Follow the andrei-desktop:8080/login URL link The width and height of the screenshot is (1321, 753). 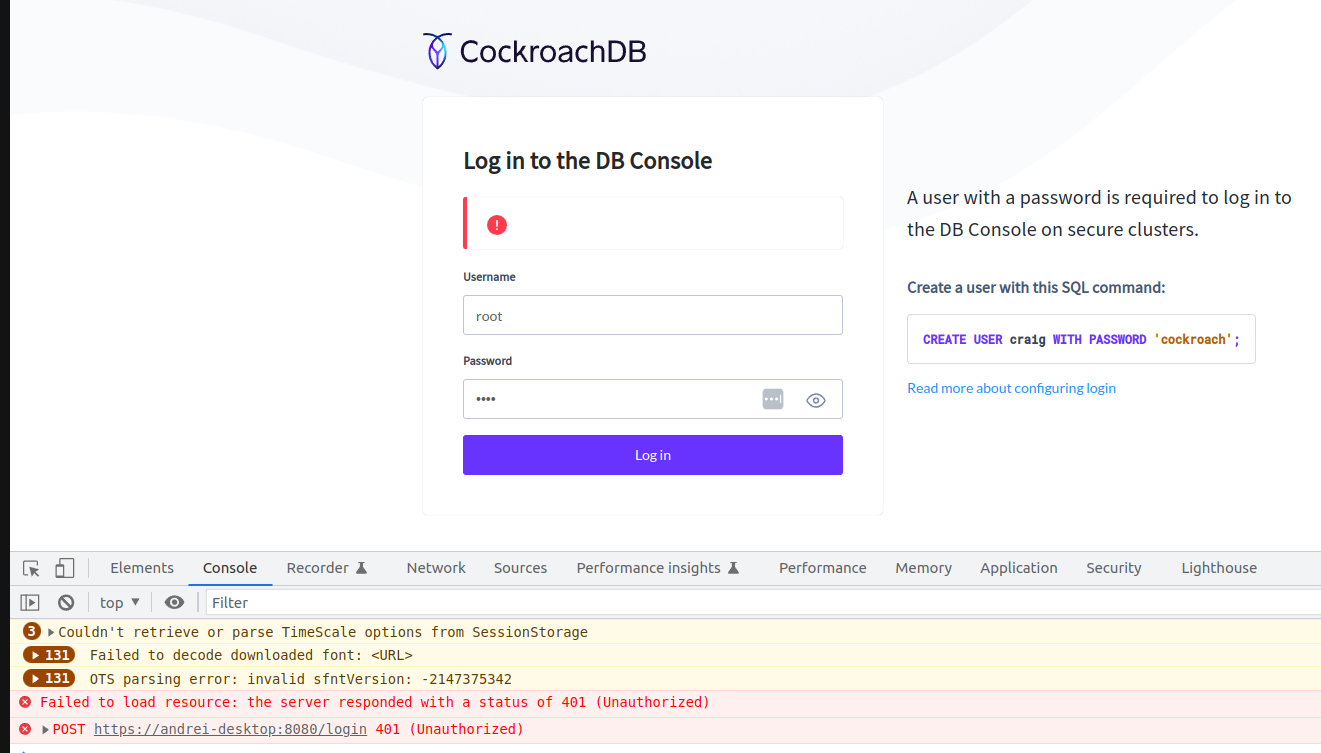click(x=230, y=729)
